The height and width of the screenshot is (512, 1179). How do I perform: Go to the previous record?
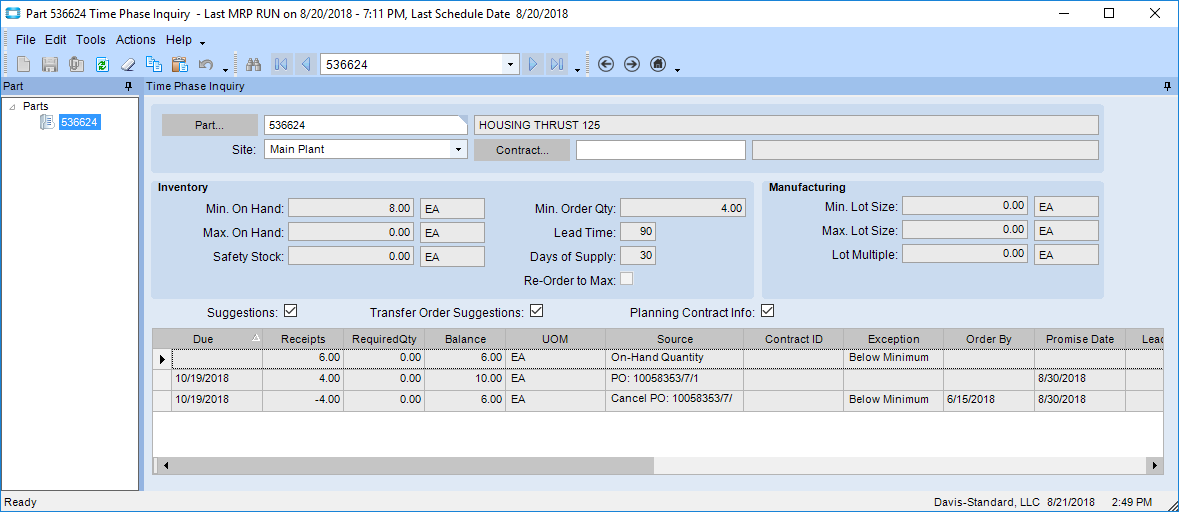tap(305, 65)
